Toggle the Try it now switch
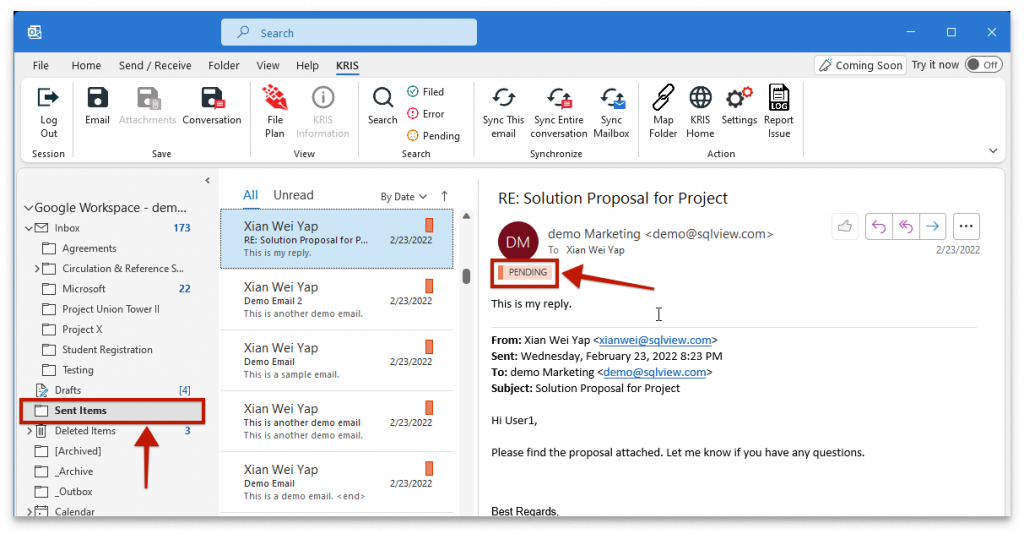Screen dimensions: 1024x534 [x=984, y=65]
